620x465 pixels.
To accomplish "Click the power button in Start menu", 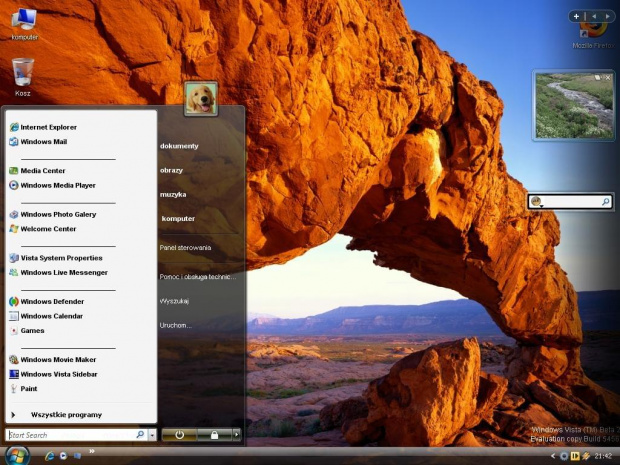I will [x=180, y=435].
